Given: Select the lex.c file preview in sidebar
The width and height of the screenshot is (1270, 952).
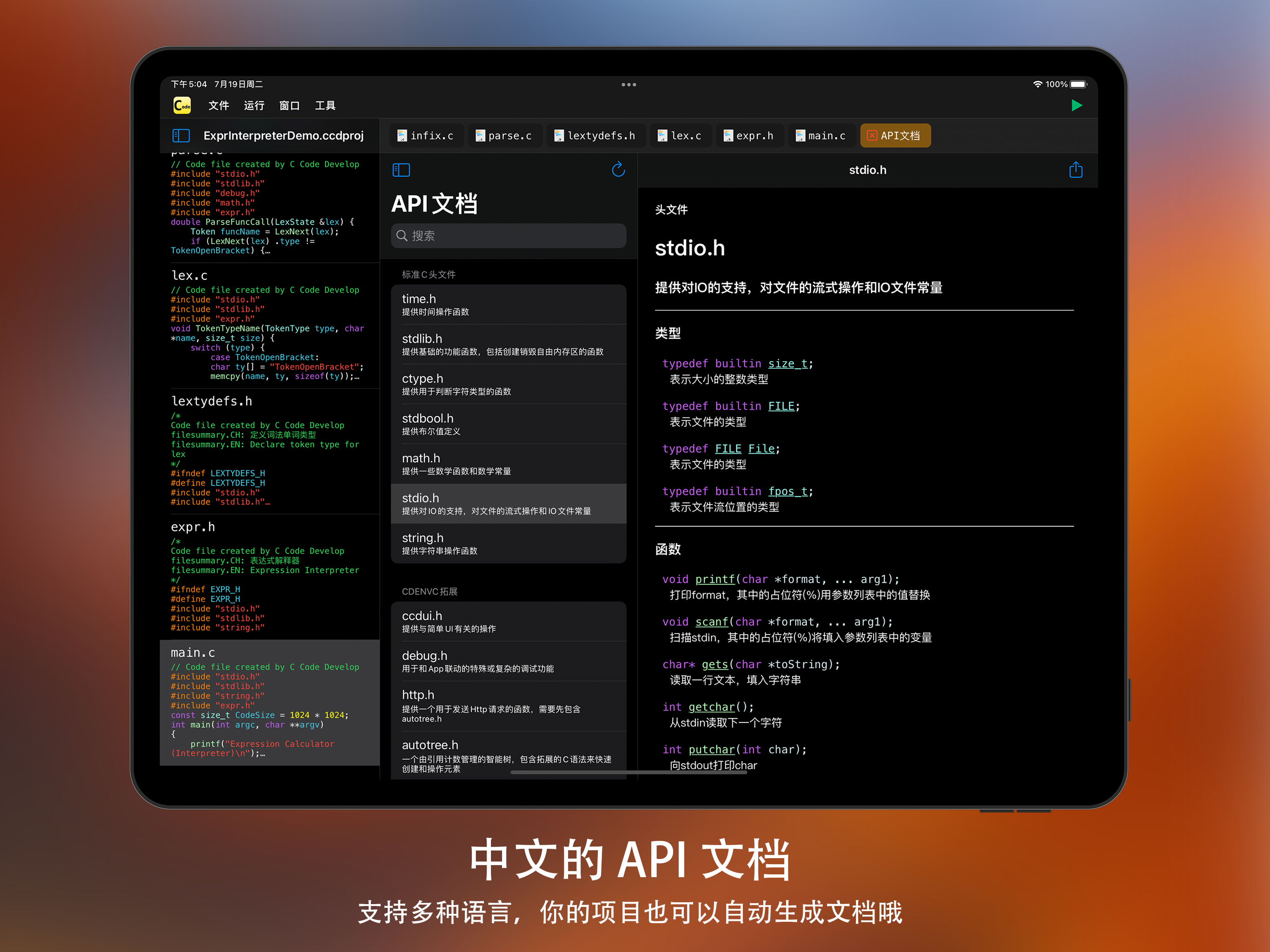Looking at the screenshot, I should (269, 325).
